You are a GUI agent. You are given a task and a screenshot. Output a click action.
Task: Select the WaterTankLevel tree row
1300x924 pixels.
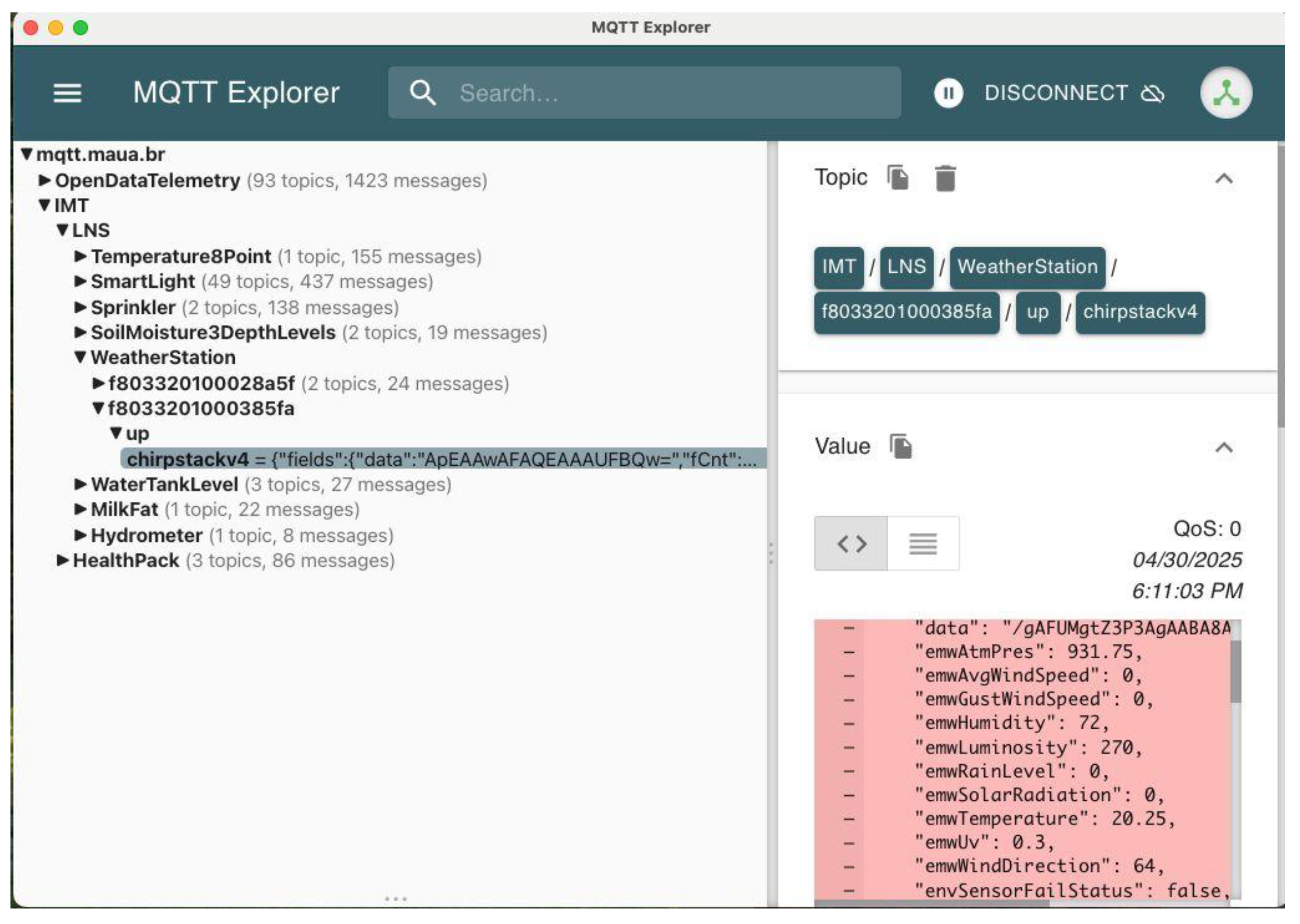[x=263, y=485]
